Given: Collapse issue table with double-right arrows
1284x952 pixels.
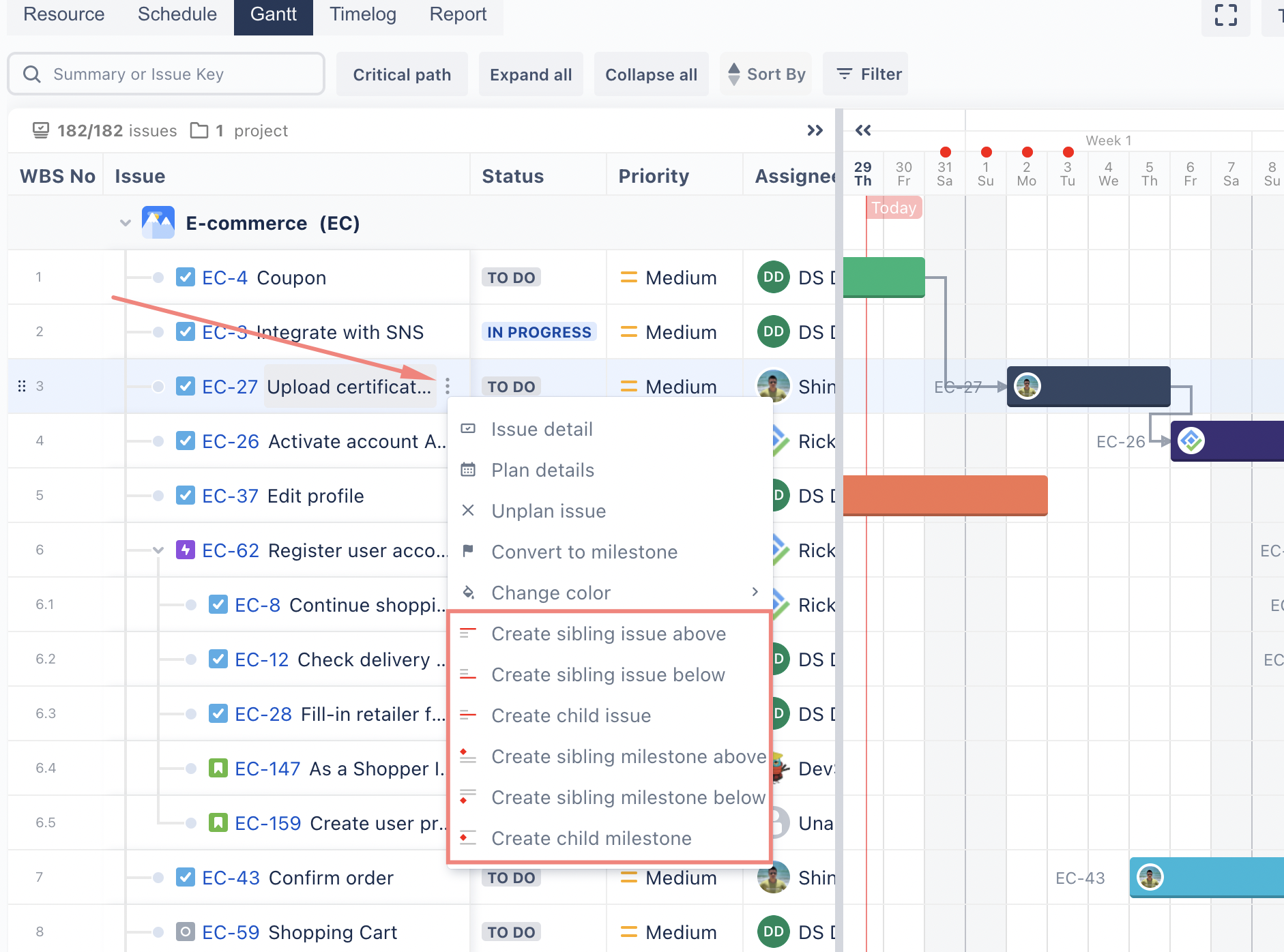Looking at the screenshot, I should pos(815,130).
